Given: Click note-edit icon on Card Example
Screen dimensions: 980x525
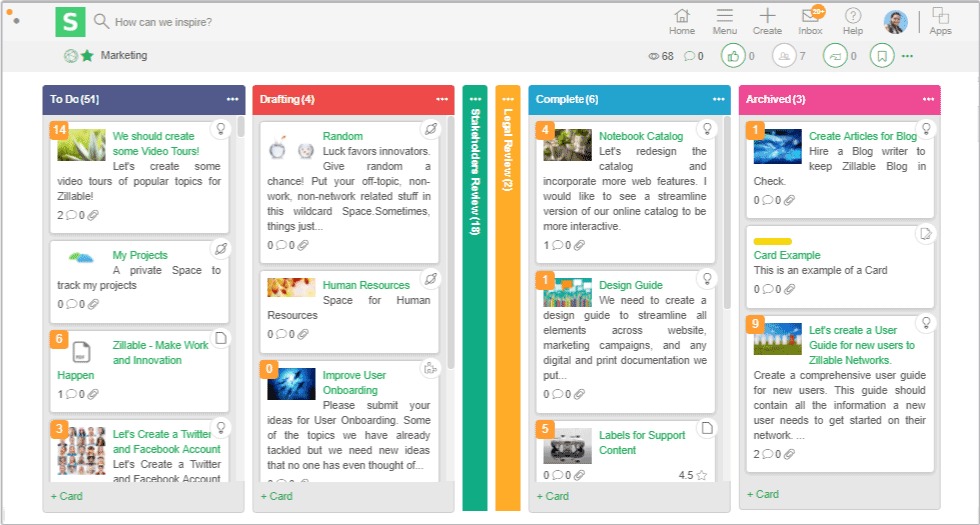Looking at the screenshot, I should coord(926,234).
